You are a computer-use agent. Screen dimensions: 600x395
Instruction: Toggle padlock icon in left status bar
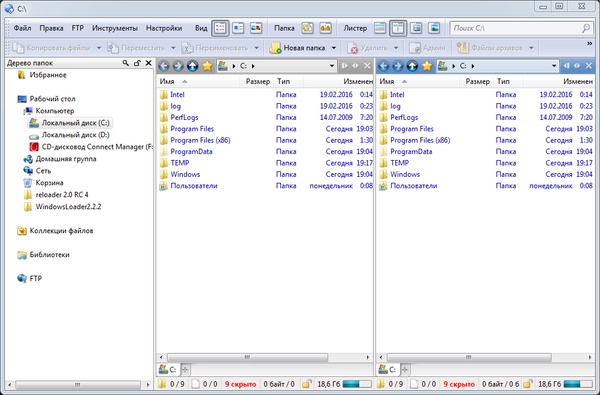pyautogui.click(x=306, y=384)
